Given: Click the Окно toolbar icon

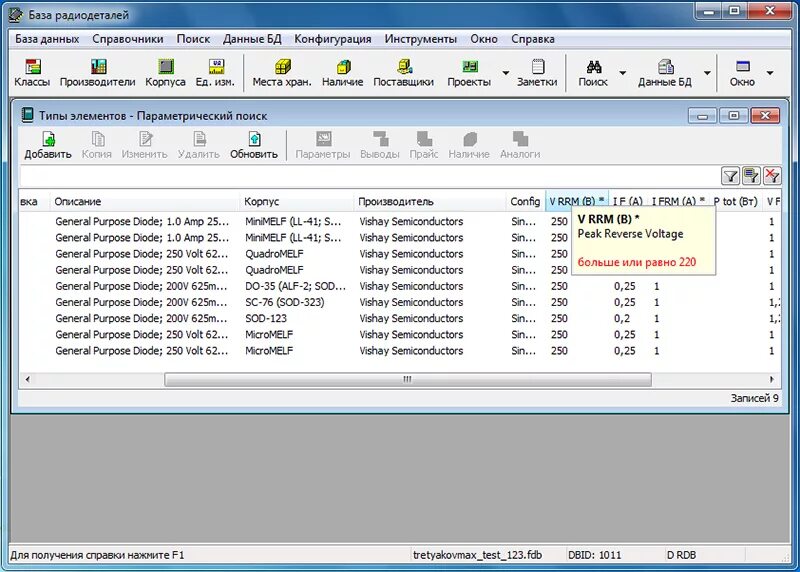Looking at the screenshot, I should [x=742, y=73].
